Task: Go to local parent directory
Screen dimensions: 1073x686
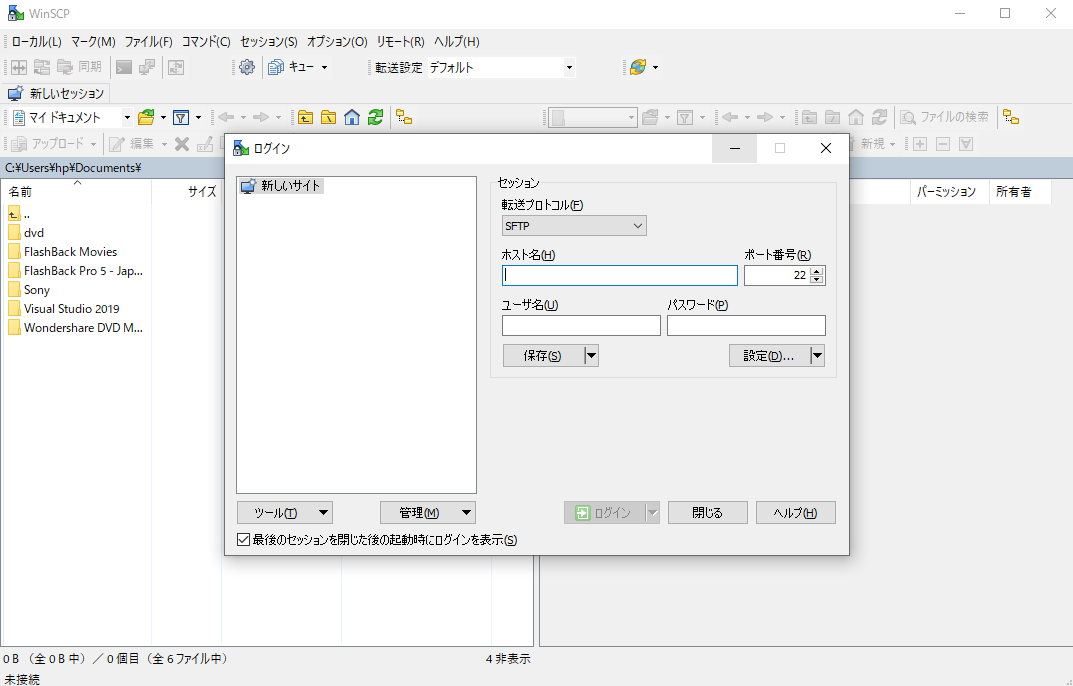Action: click(305, 117)
